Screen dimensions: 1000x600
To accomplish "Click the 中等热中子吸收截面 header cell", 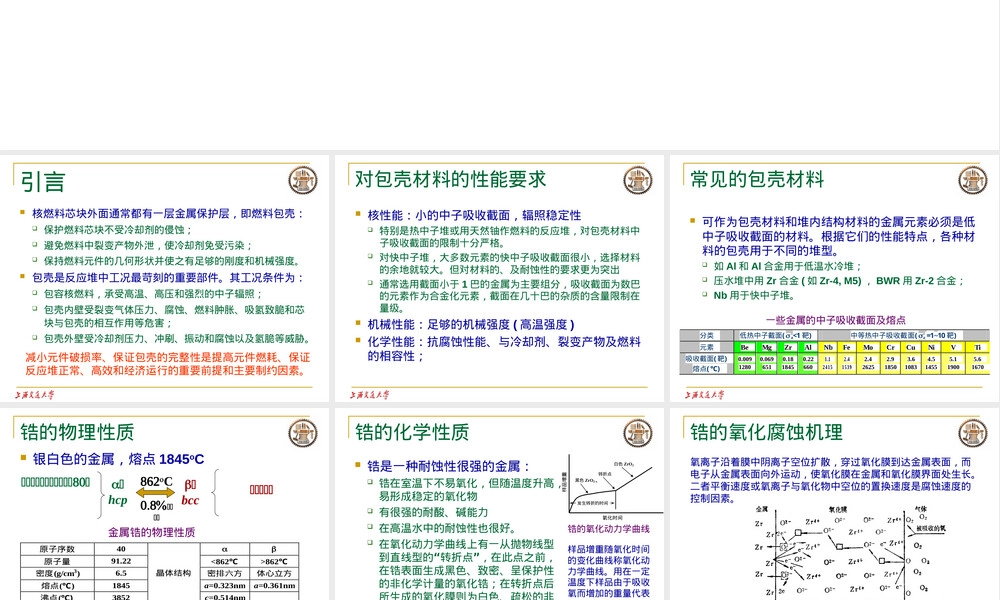I will coord(903,335).
